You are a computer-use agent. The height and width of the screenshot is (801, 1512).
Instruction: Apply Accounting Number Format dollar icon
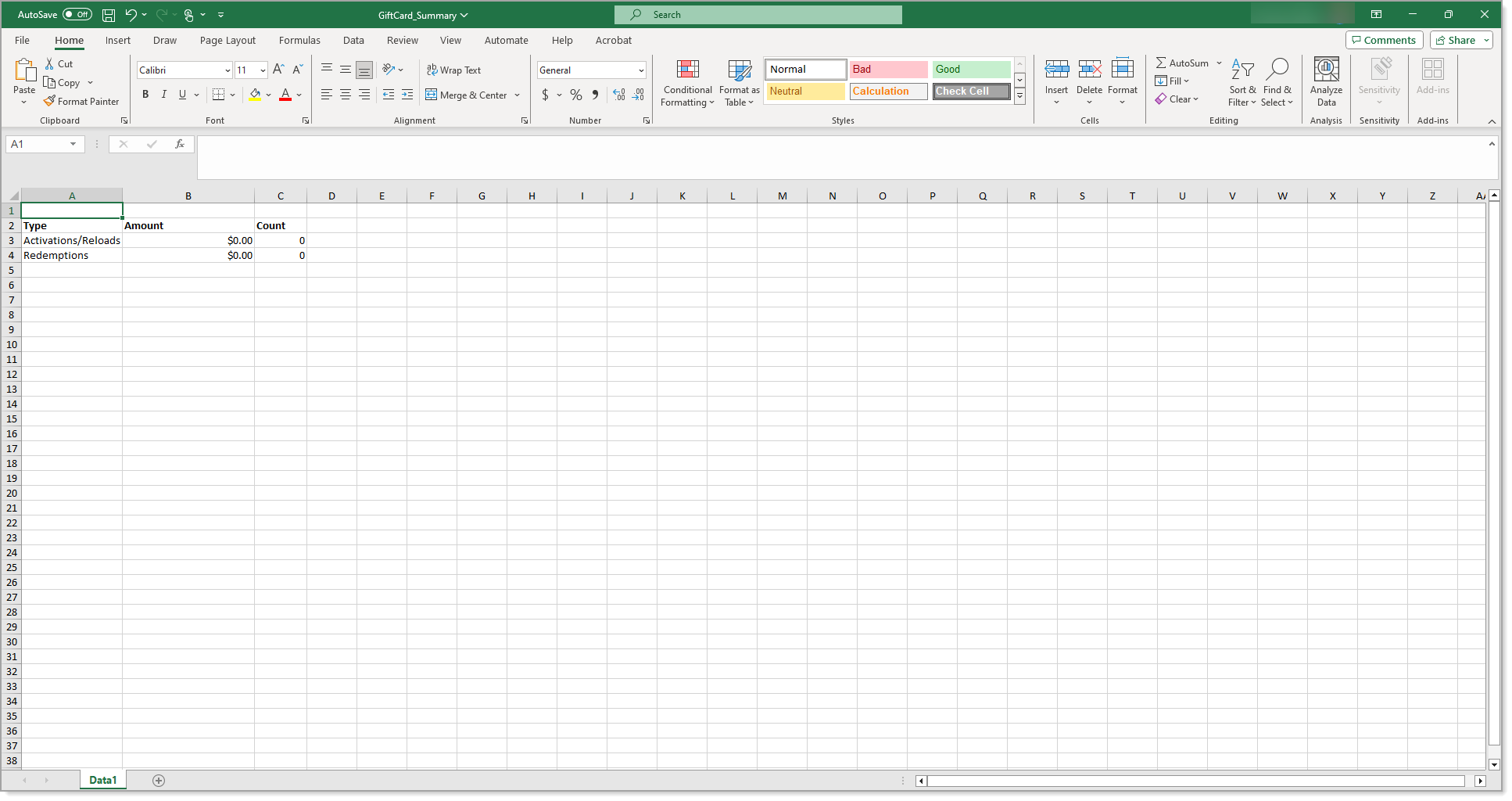tap(545, 95)
